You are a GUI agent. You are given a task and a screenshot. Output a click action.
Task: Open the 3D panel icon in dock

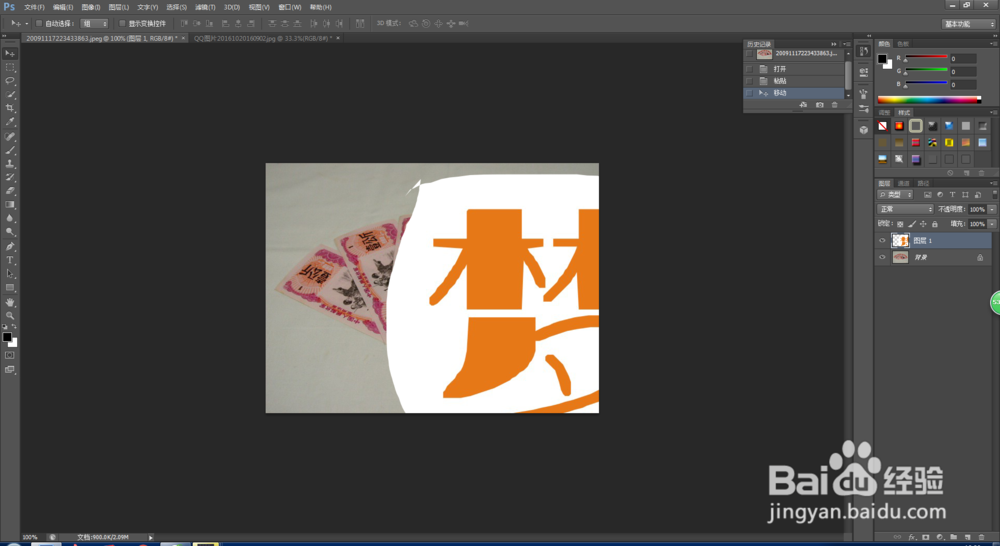(864, 130)
